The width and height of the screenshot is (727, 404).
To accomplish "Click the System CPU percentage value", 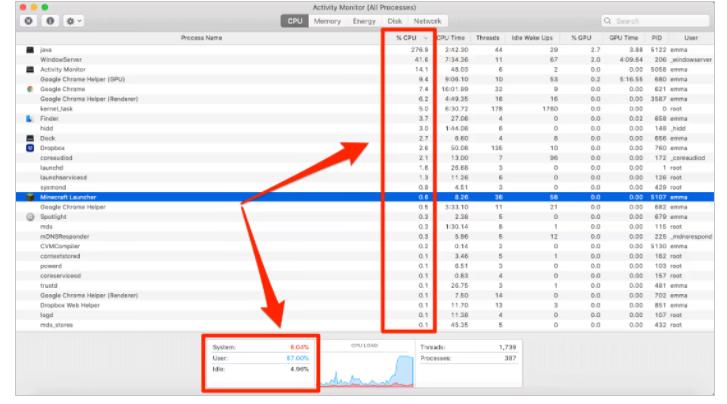I will [x=299, y=347].
